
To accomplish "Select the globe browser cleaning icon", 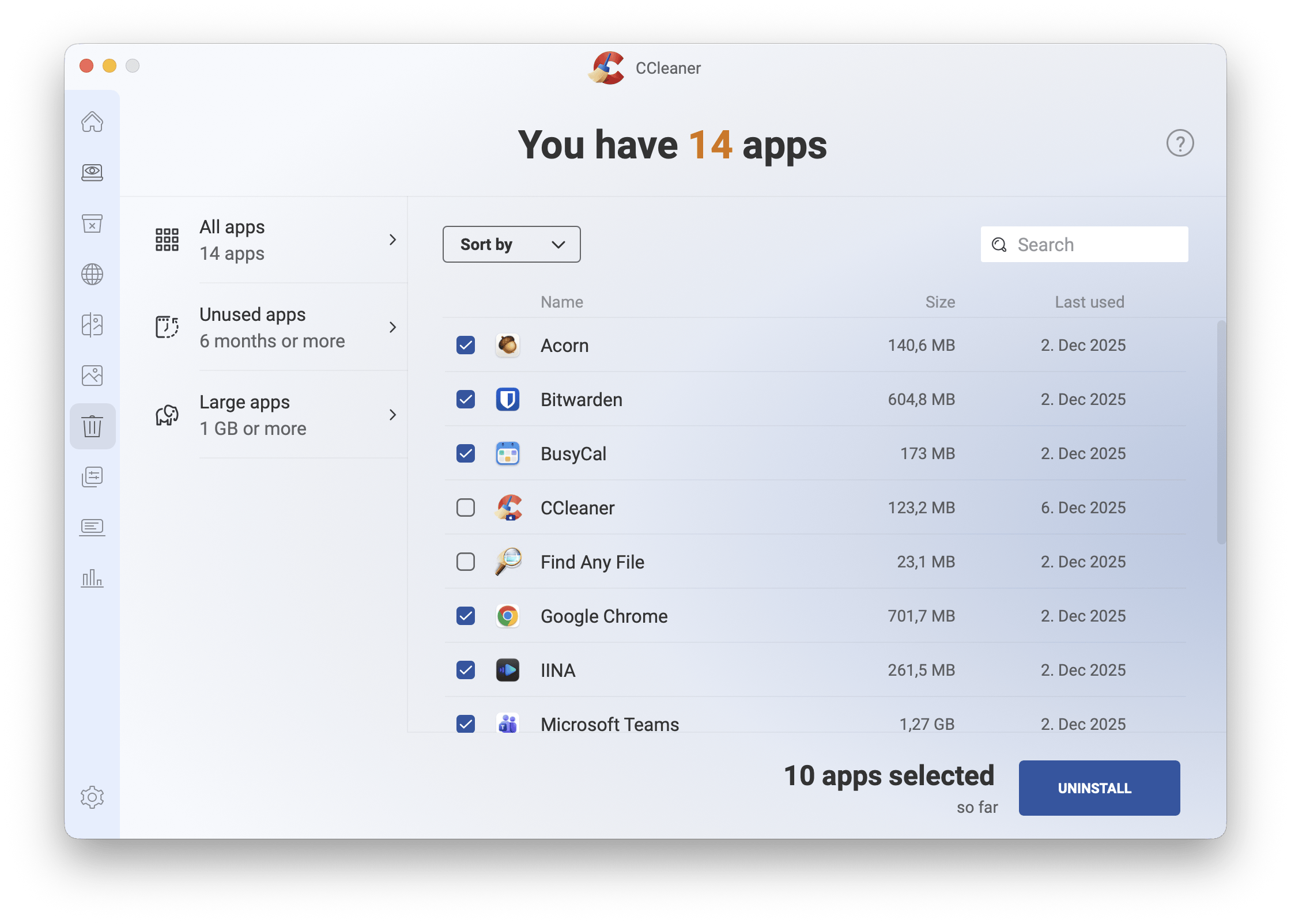I will point(92,274).
